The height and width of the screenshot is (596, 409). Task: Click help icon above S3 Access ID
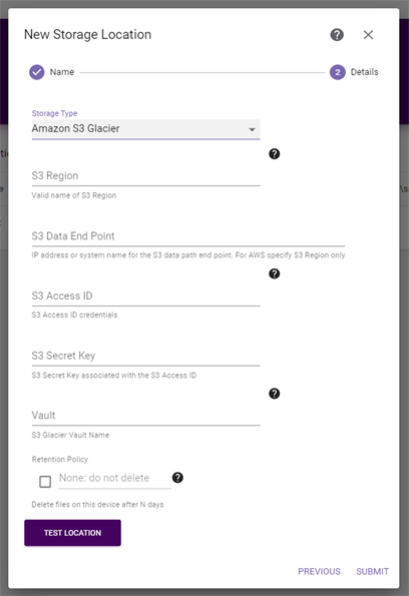pos(274,274)
